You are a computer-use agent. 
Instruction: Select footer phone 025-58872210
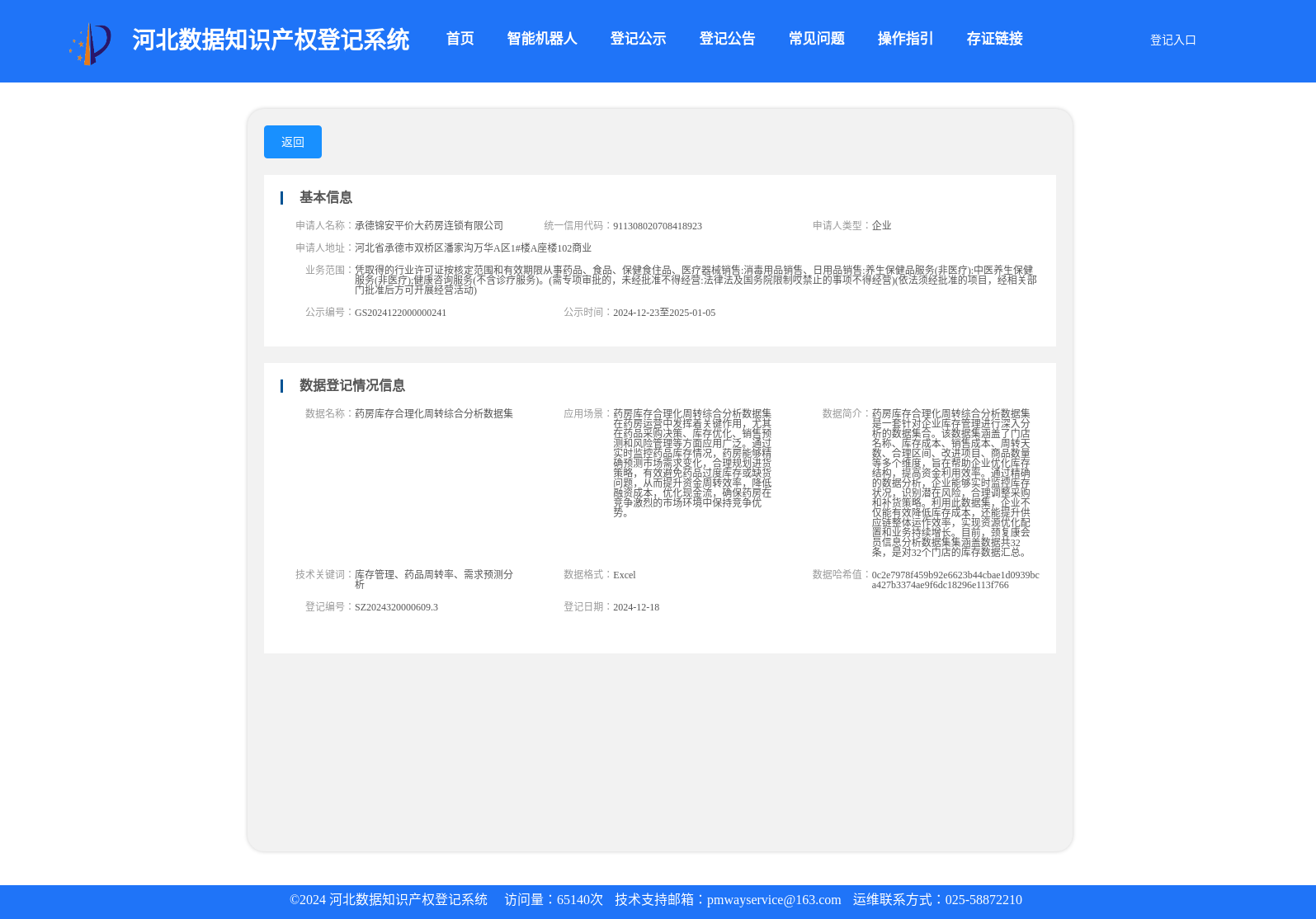(x=983, y=900)
